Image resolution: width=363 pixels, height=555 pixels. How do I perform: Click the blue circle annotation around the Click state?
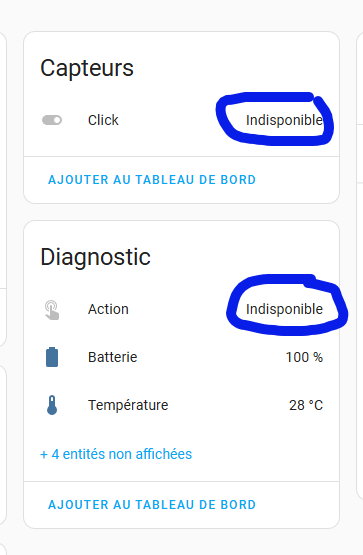click(x=275, y=119)
